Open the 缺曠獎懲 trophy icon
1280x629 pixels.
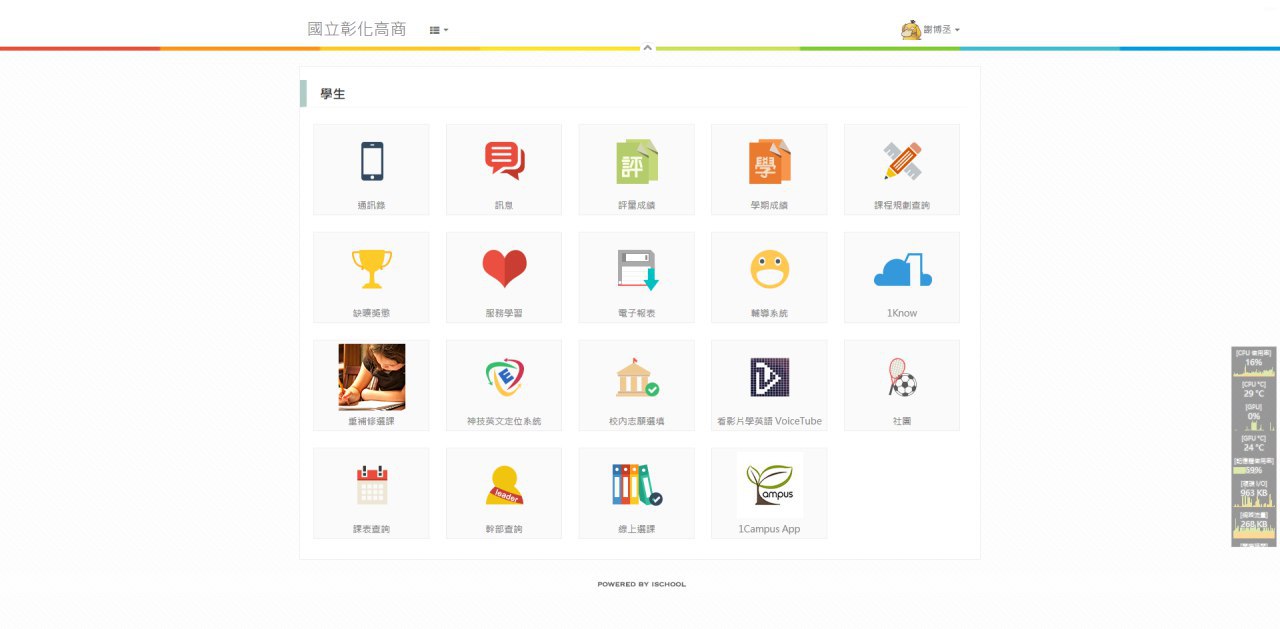pyautogui.click(x=371, y=270)
